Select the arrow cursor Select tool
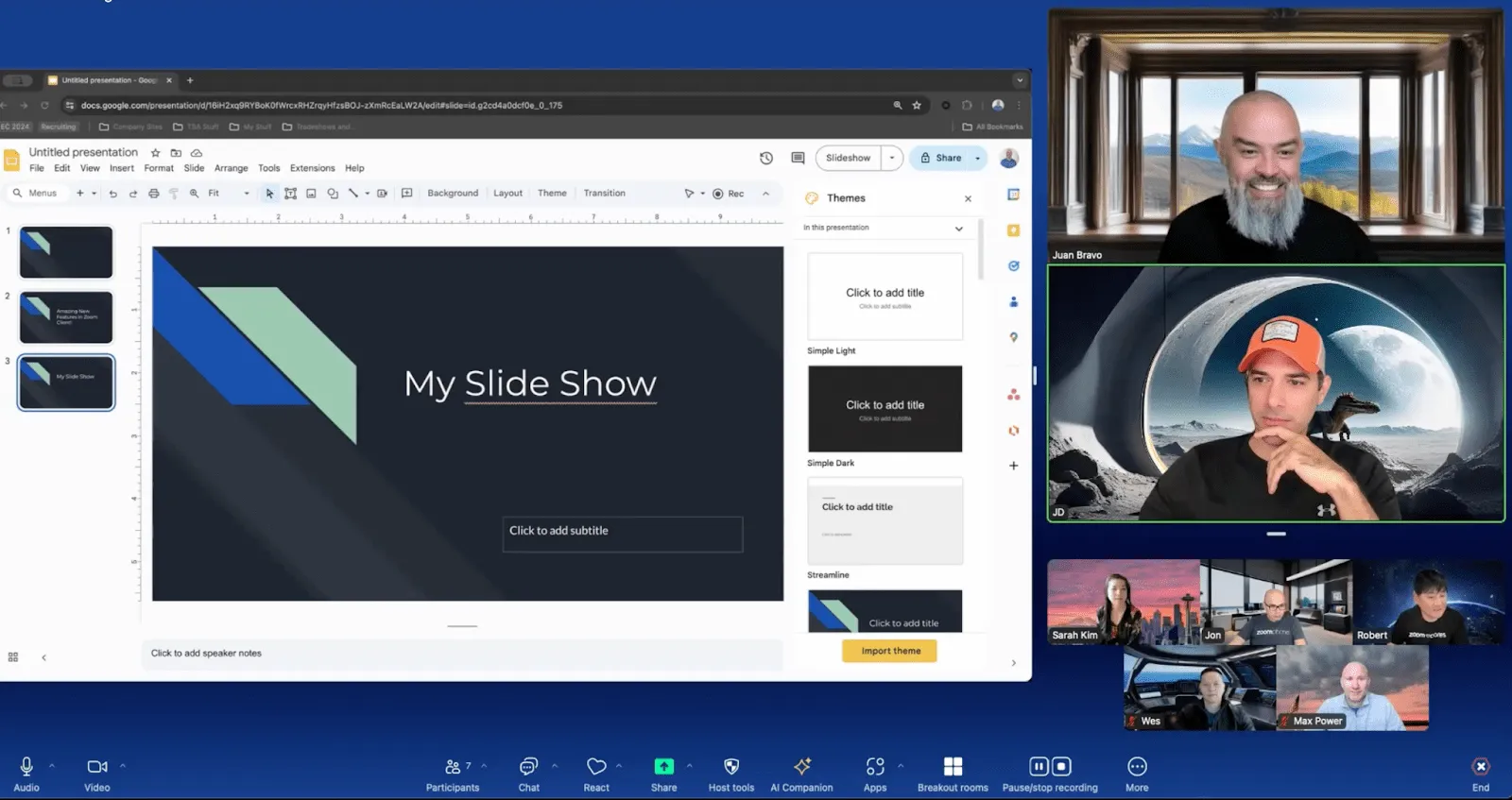 coord(269,194)
